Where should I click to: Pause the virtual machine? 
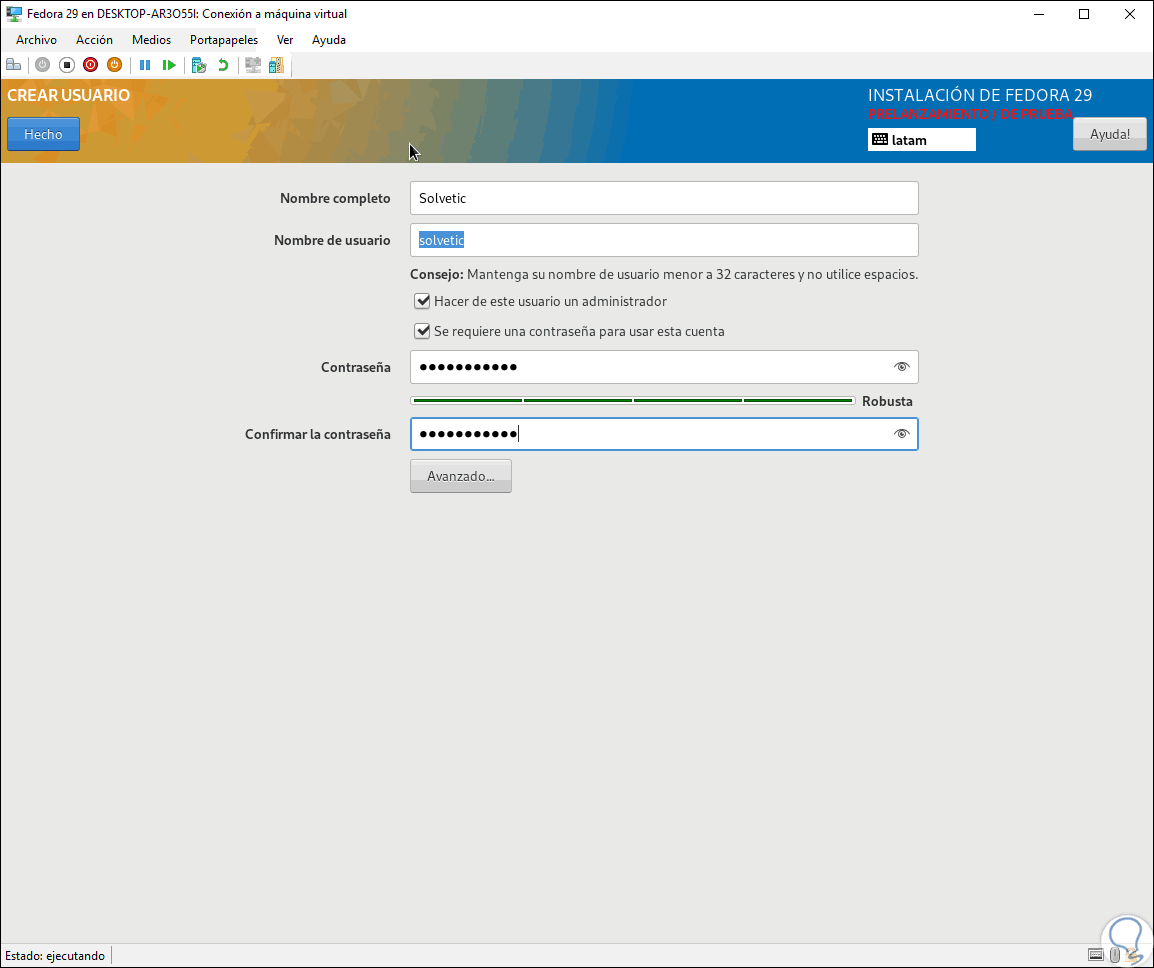pos(145,65)
